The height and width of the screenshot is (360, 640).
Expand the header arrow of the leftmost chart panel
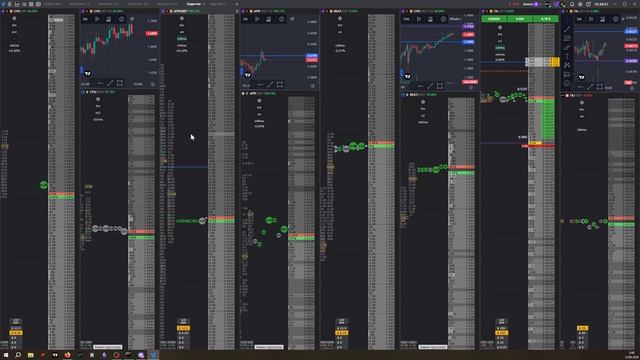[x=87, y=11]
